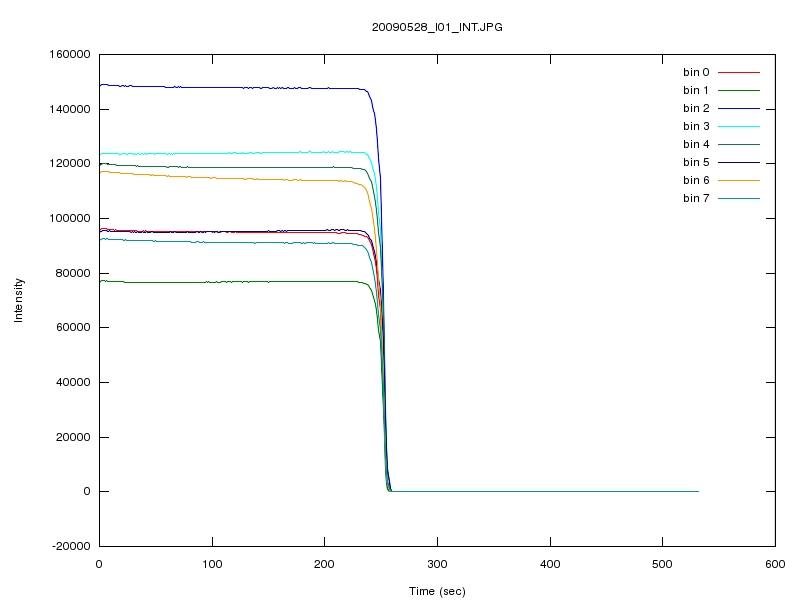Click the orange line sample for bin 6
Image resolution: width=800 pixels, height=600 pixels.
click(x=739, y=180)
